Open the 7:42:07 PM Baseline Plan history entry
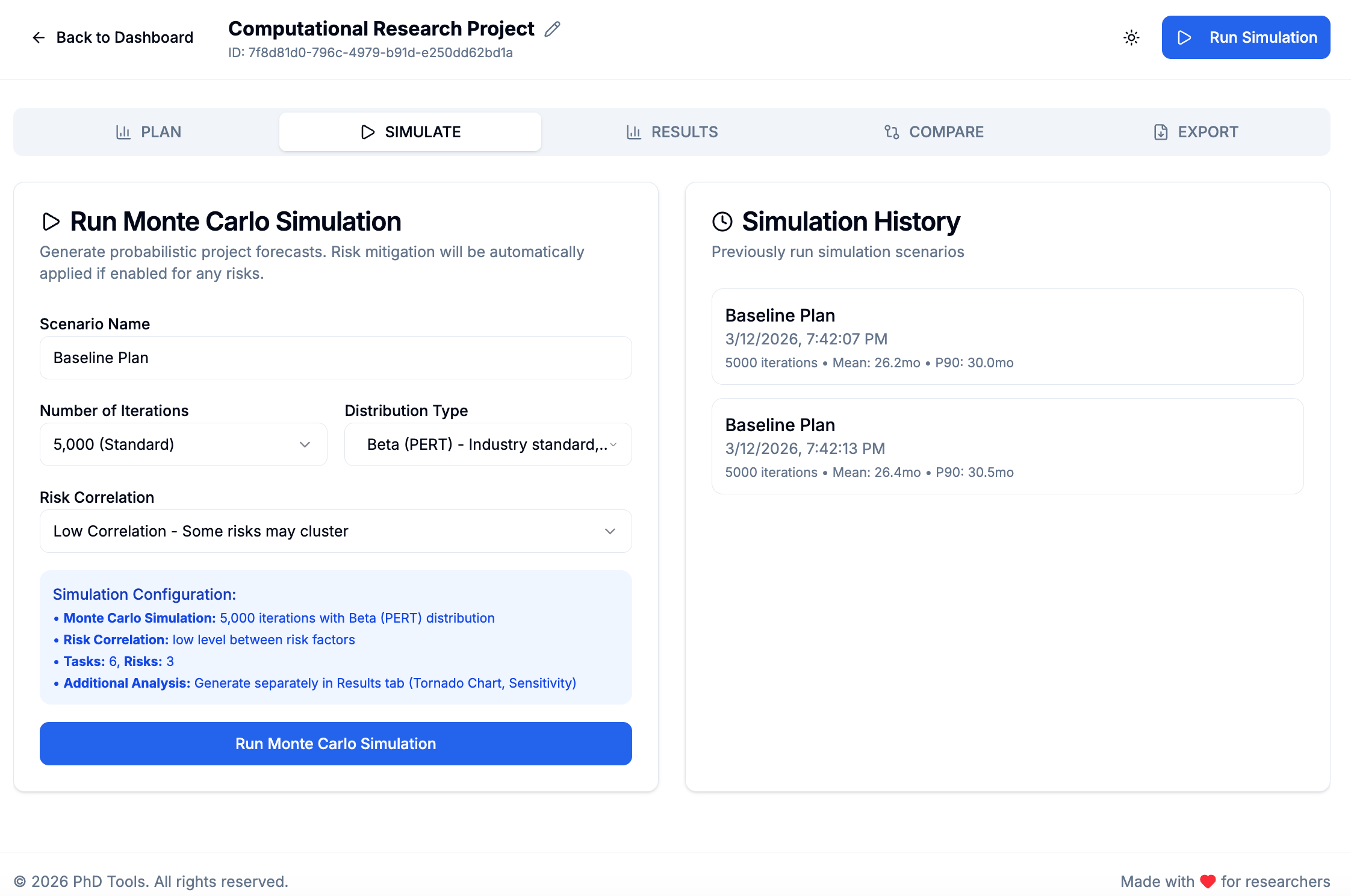The height and width of the screenshot is (896, 1351). click(1007, 337)
